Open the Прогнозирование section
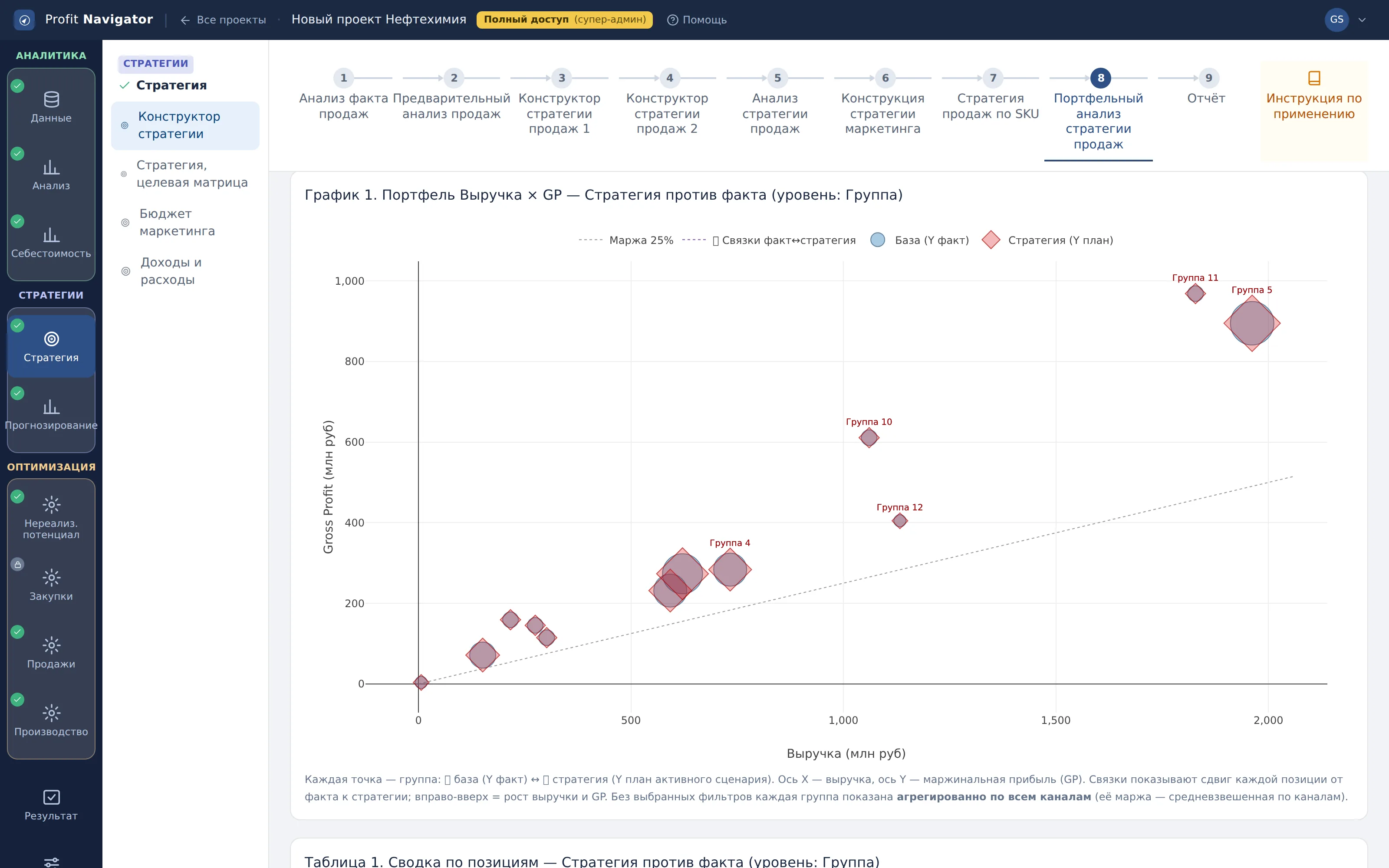This screenshot has height=868, width=1389. [51, 415]
